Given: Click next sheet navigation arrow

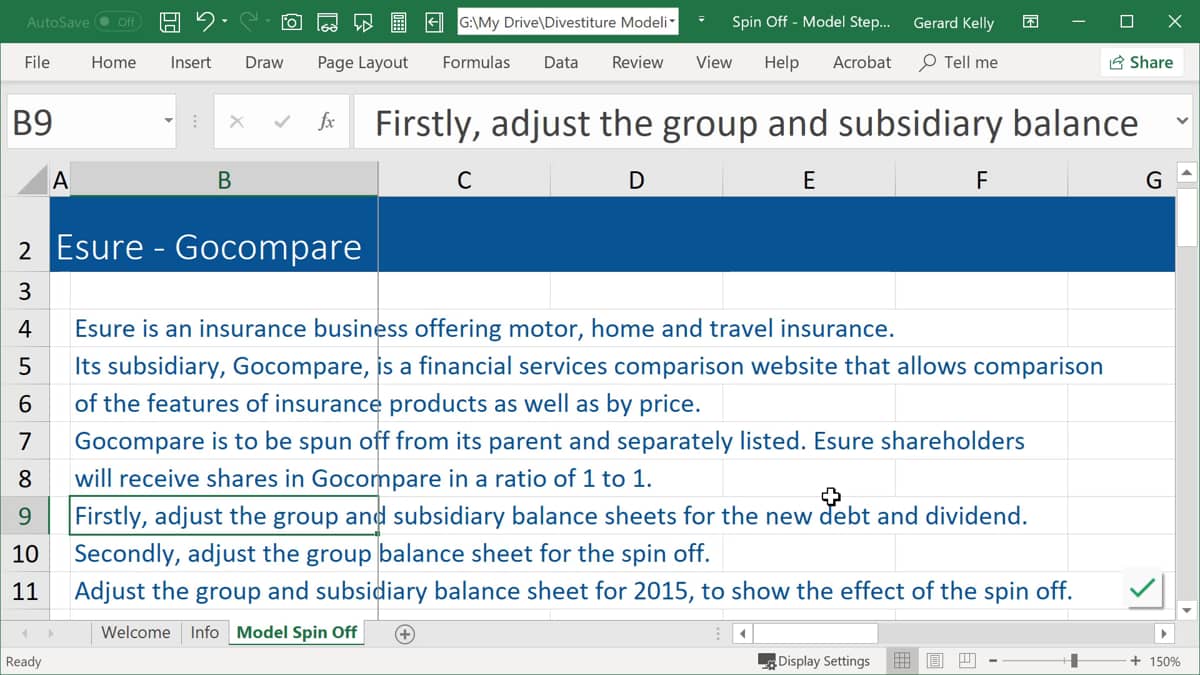Looking at the screenshot, I should pos(49,633).
